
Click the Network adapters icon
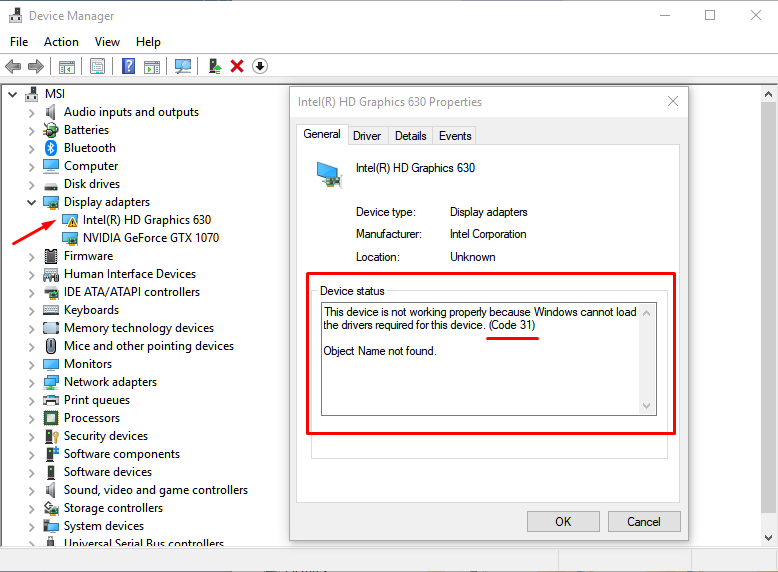point(51,382)
